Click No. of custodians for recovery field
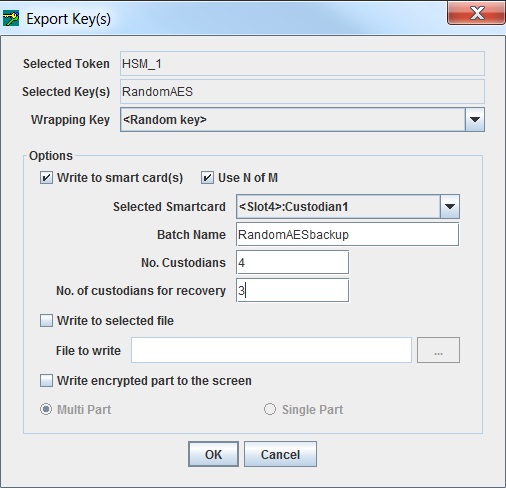506x488 pixels. (292, 291)
